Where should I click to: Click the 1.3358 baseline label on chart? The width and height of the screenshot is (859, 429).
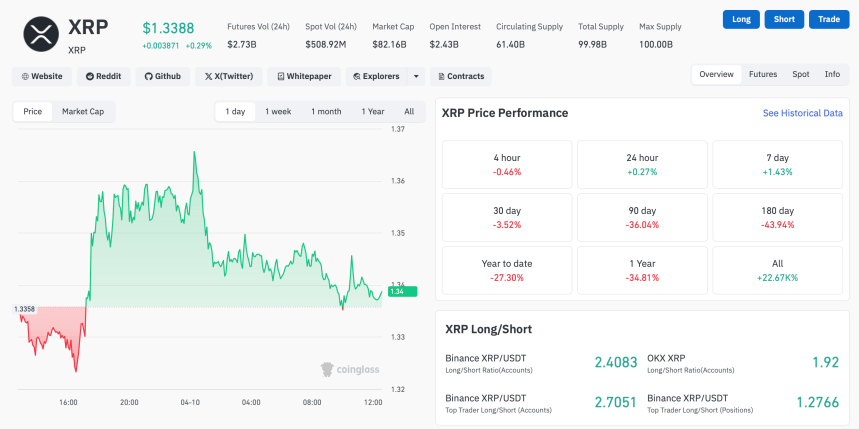point(25,309)
